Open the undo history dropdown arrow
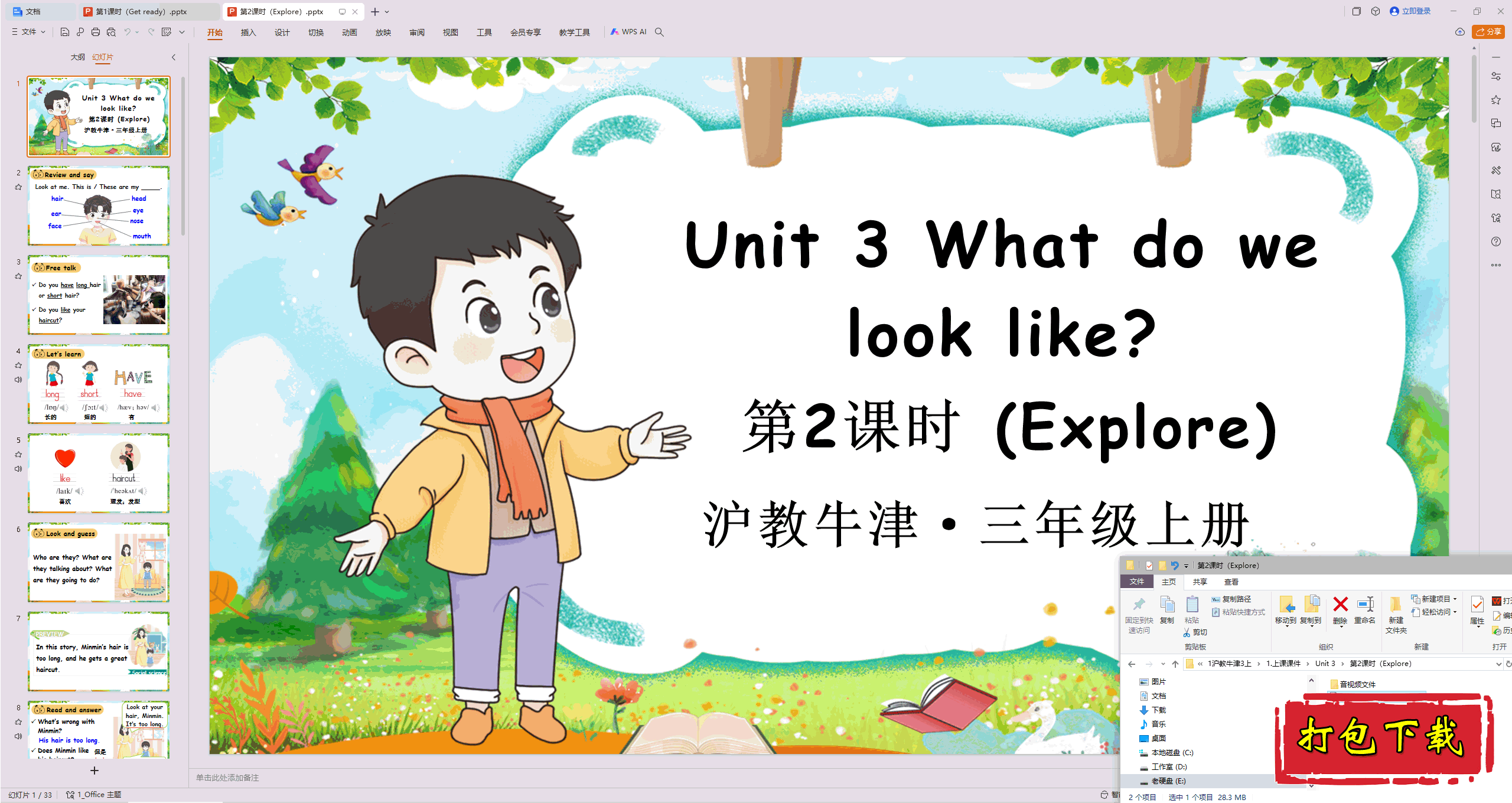This screenshot has height=803, width=1512. (x=137, y=32)
